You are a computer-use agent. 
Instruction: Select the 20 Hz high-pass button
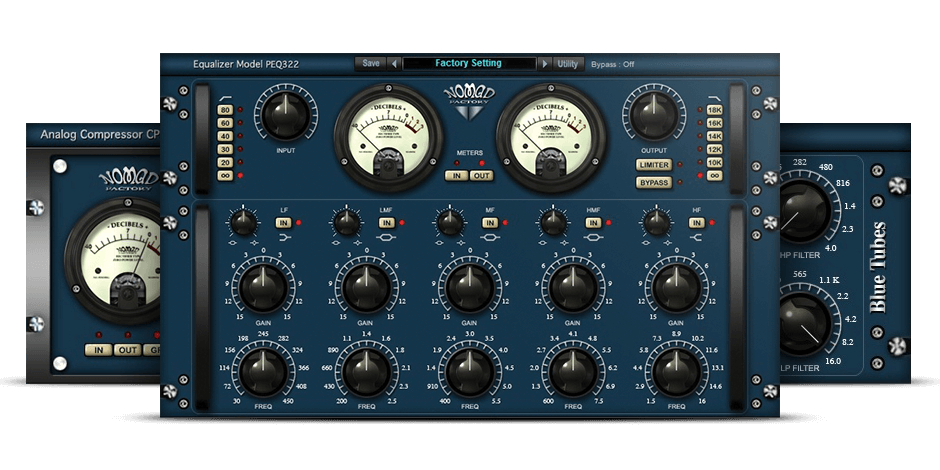click(225, 162)
